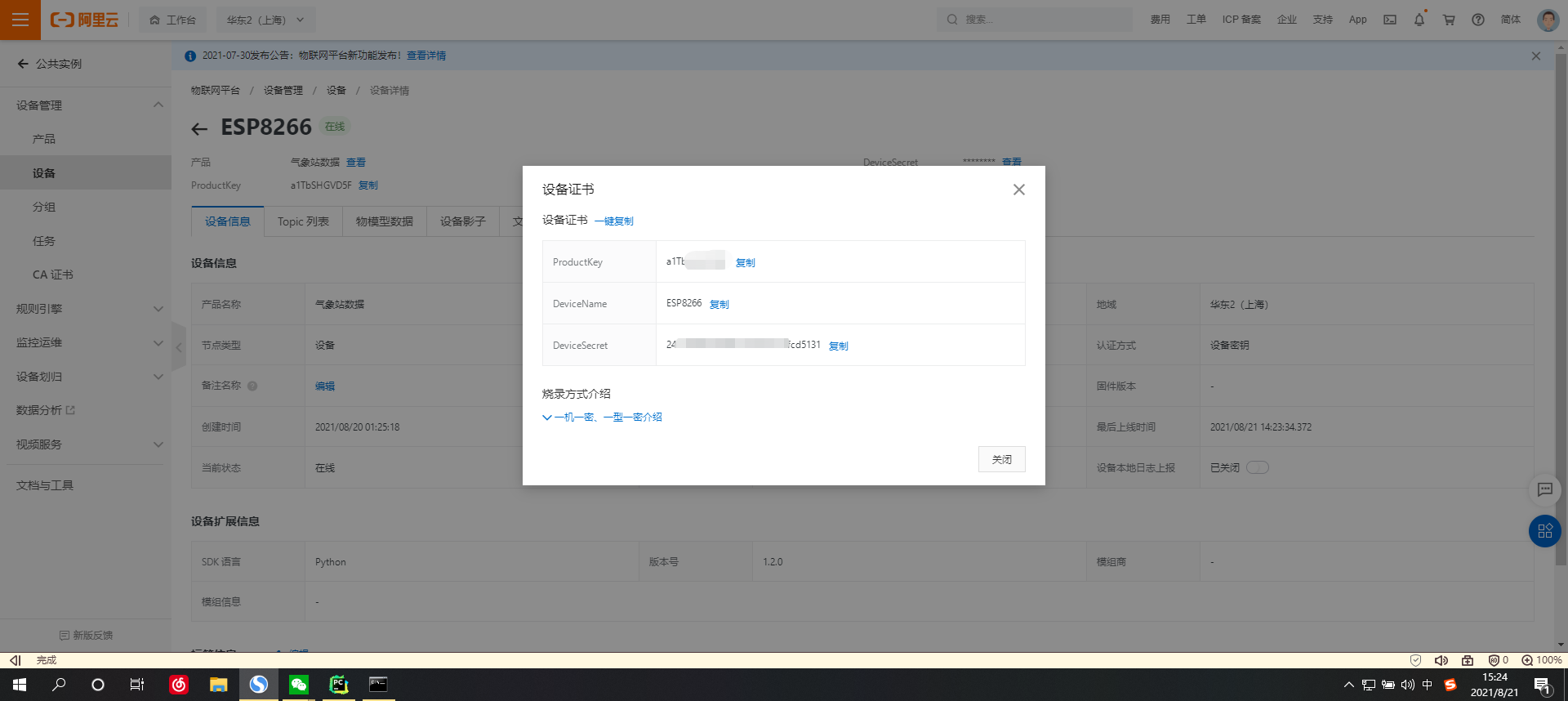Open the 工作台 workbench home
This screenshot has height=701, width=1568.
[x=172, y=20]
